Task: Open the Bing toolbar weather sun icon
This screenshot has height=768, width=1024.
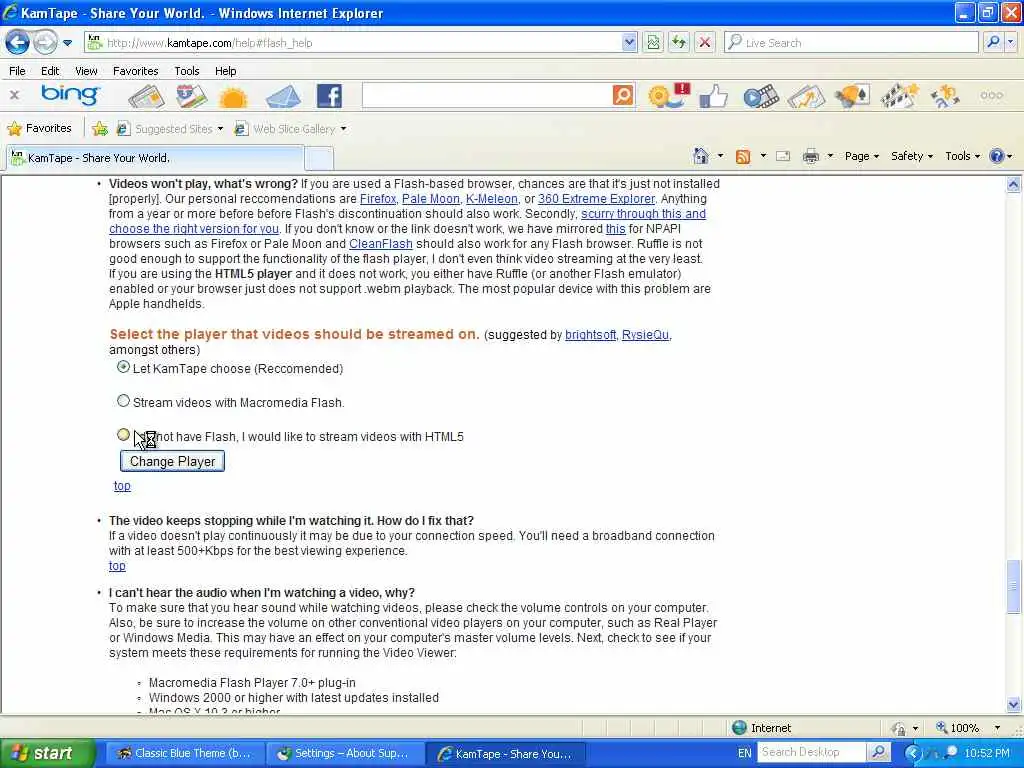Action: click(234, 97)
